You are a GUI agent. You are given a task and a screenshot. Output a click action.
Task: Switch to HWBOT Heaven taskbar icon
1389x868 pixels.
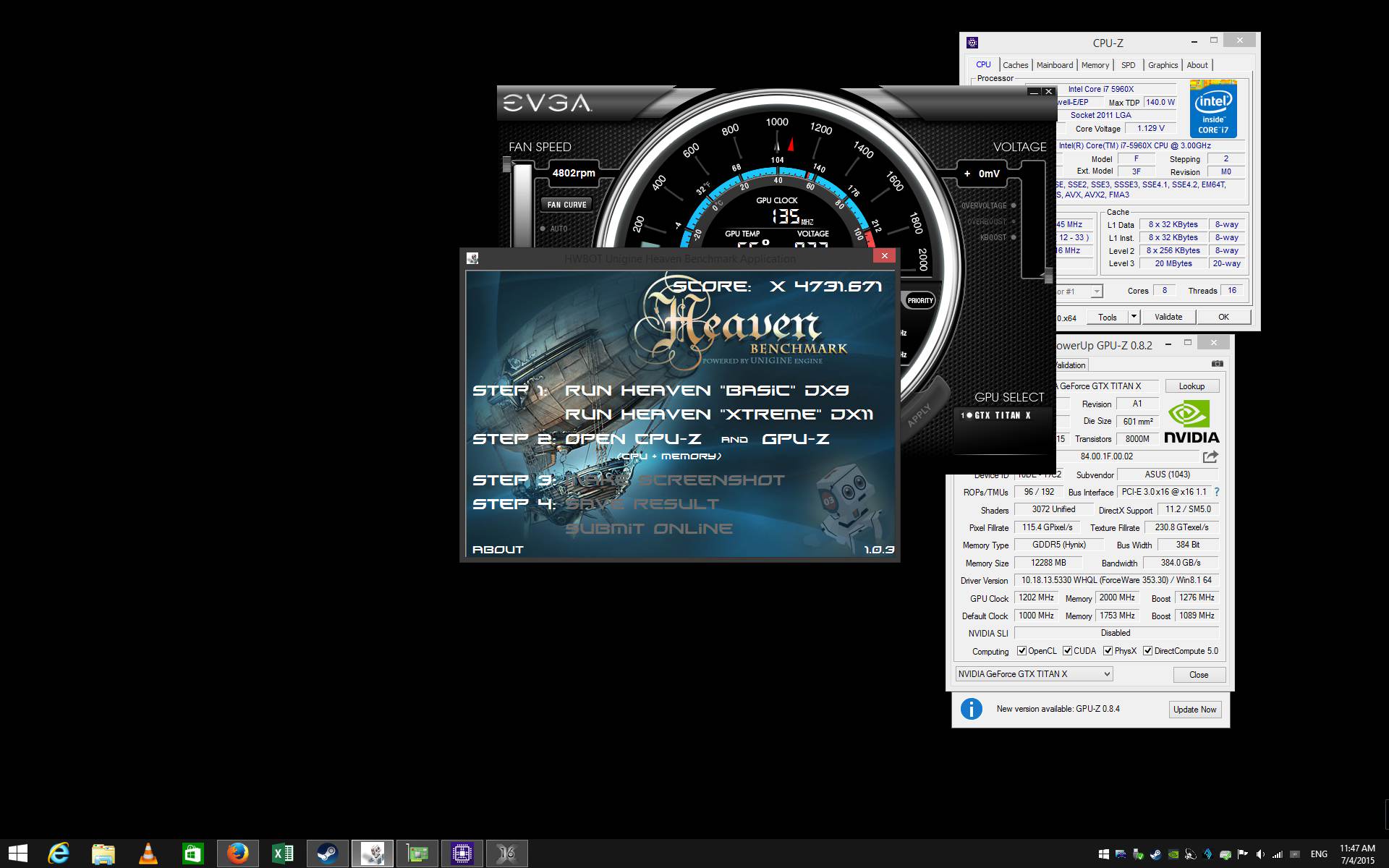(373, 854)
